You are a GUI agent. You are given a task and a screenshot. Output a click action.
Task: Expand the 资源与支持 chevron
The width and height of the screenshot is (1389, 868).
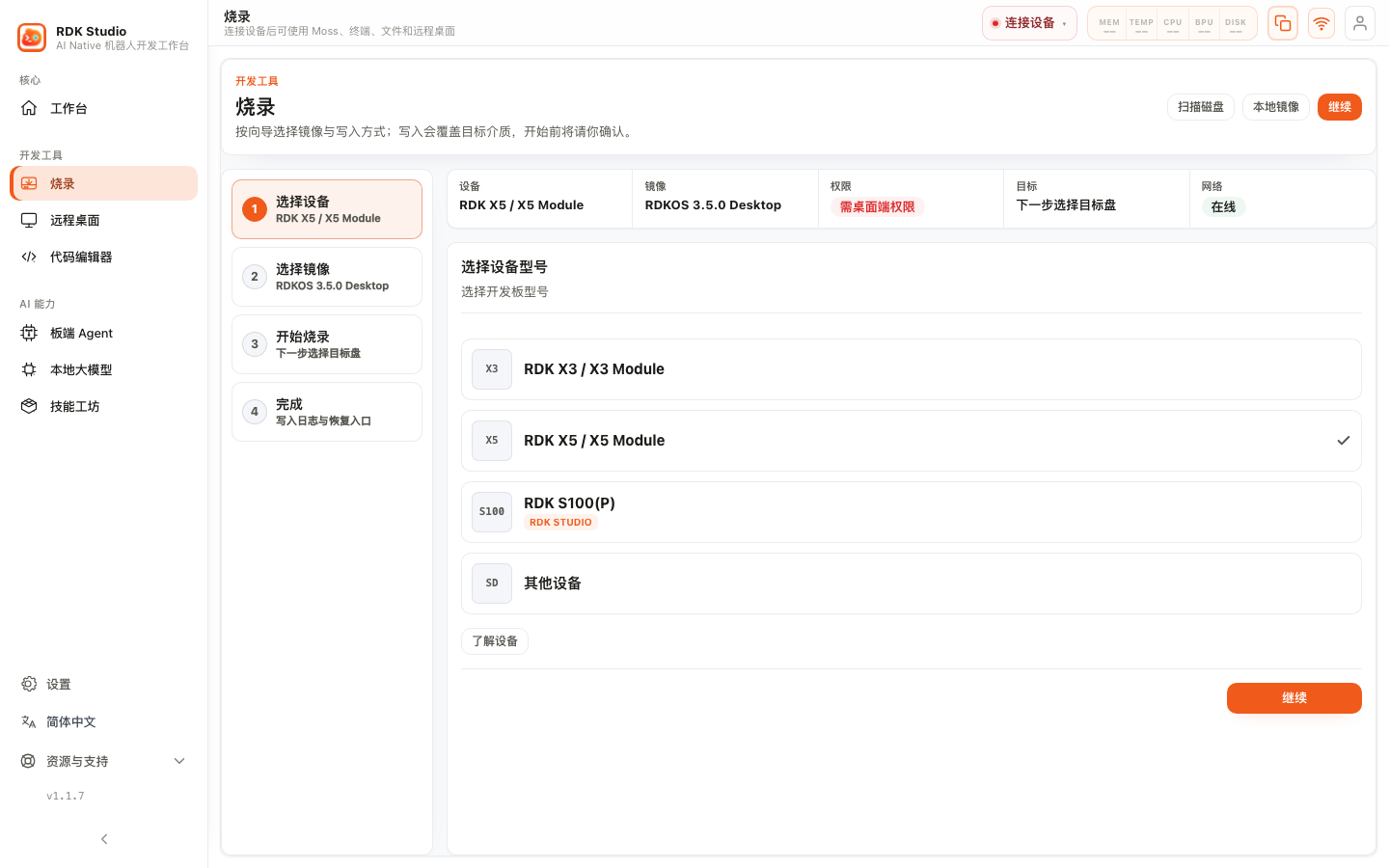pos(179,761)
